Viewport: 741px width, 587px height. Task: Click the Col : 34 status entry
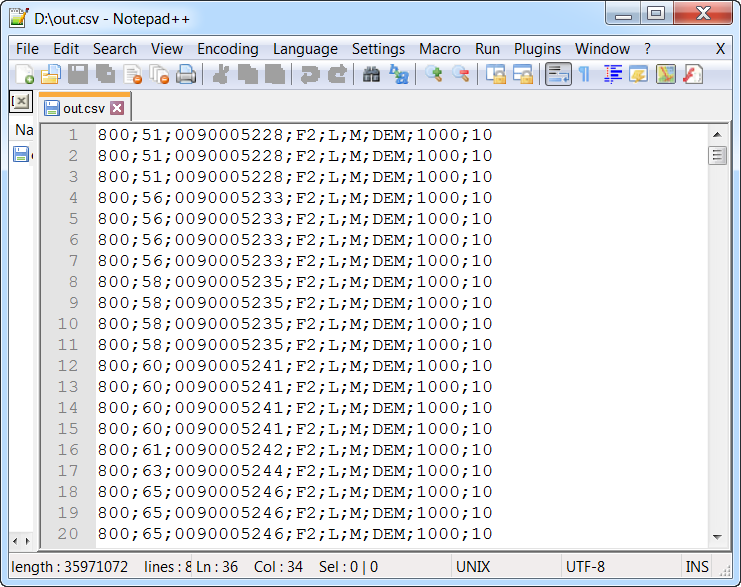click(x=278, y=567)
